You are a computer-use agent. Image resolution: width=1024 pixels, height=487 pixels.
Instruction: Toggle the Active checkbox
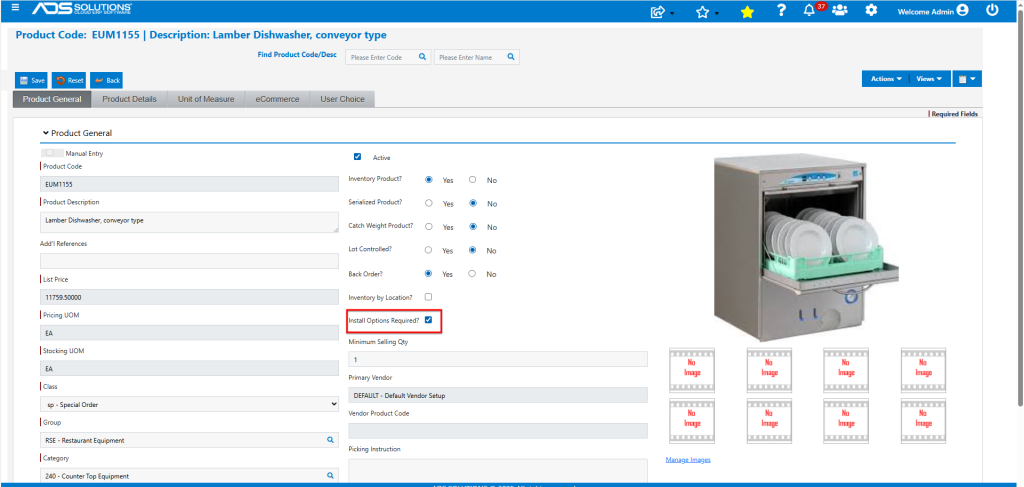(x=357, y=157)
